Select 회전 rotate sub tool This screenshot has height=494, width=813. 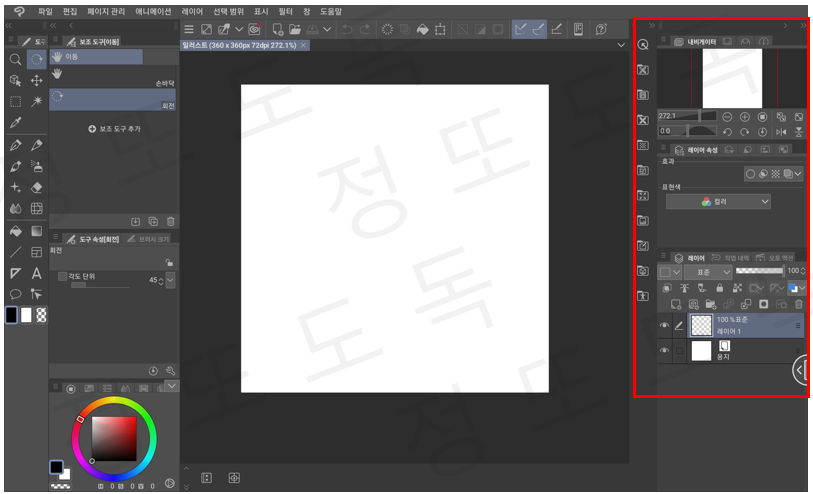click(x=113, y=99)
